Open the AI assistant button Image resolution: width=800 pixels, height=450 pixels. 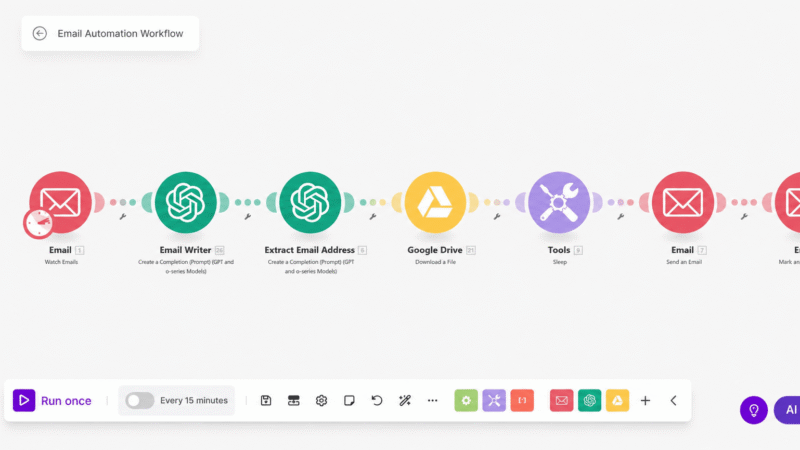pos(788,410)
